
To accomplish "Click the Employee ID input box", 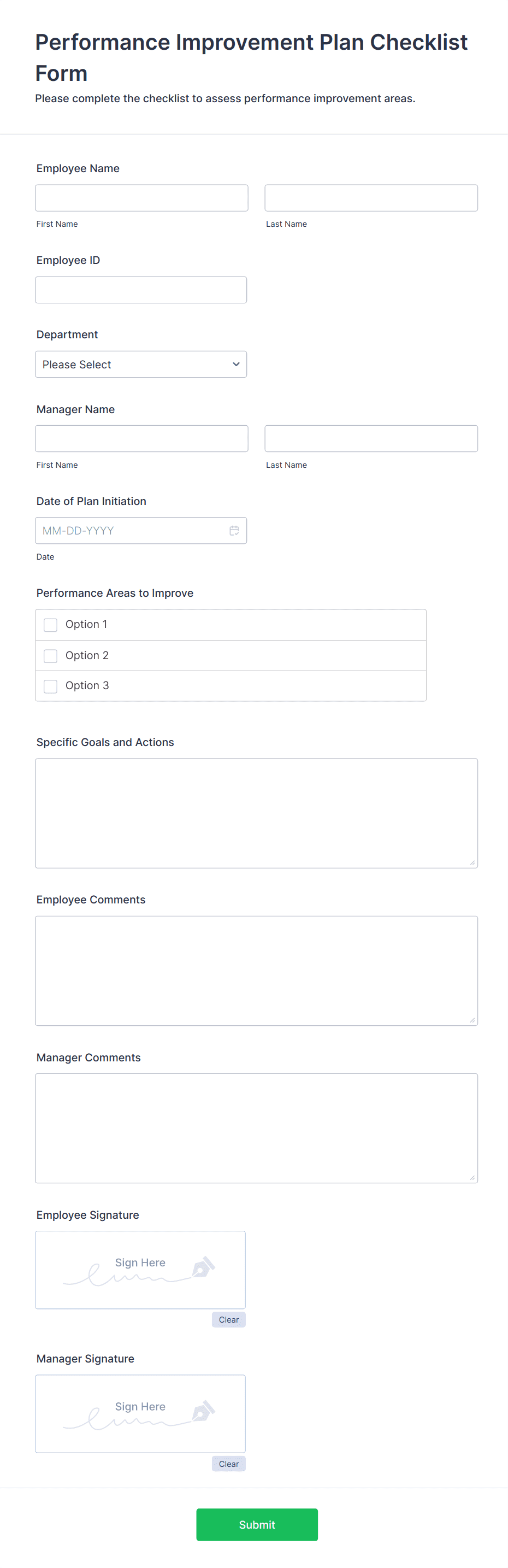I will tap(141, 290).
